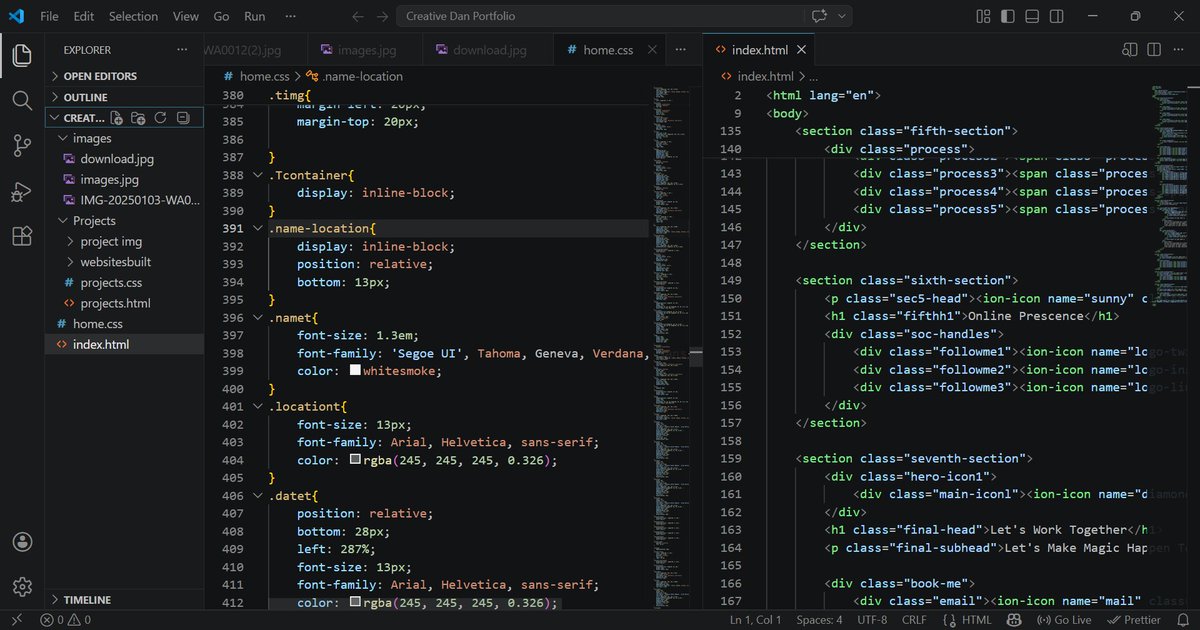Collapse all folders in explorer
The image size is (1200, 630).
182,118
